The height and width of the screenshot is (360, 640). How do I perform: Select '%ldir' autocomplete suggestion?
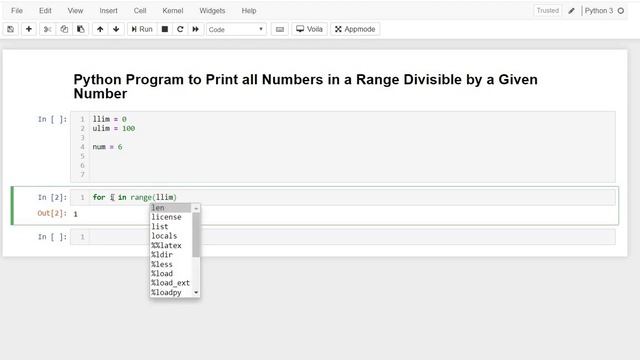click(x=171, y=255)
